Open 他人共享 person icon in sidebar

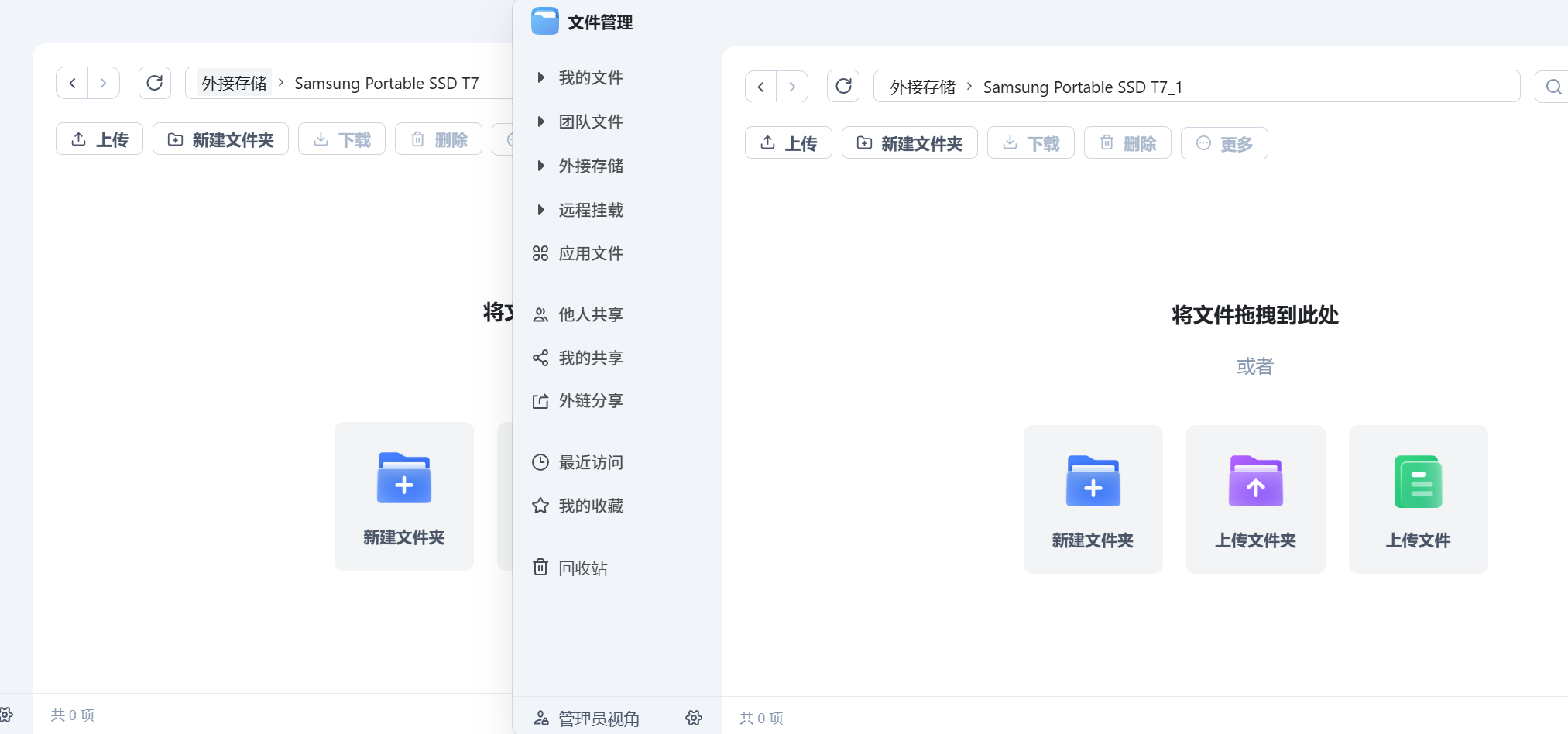point(540,314)
